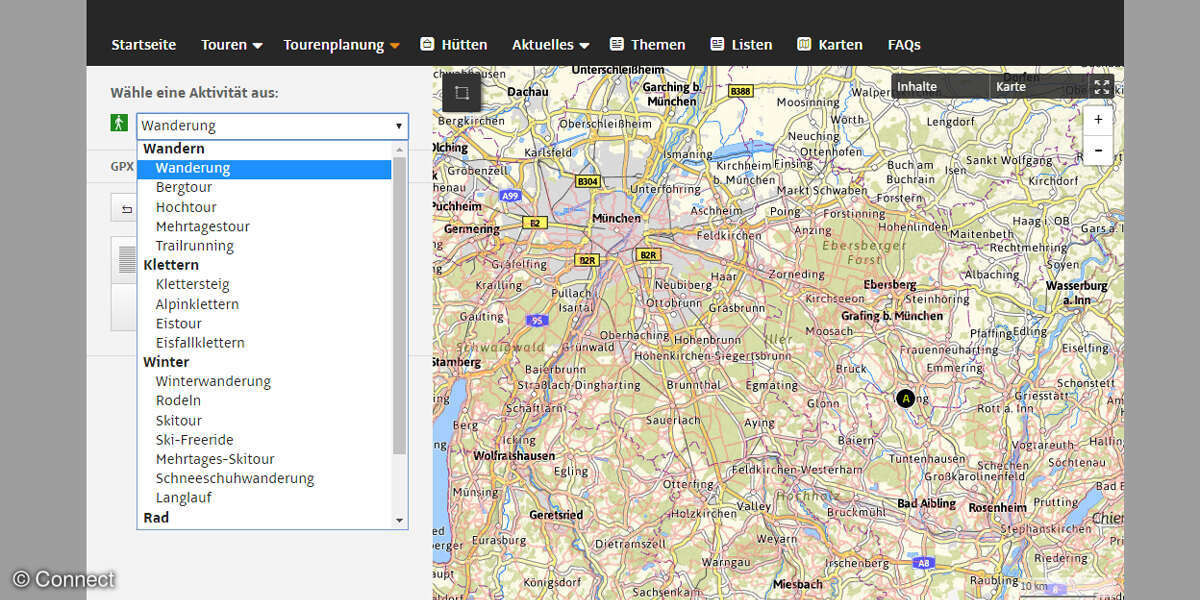Screen dimensions: 1200x600
Task: Select Alpinklettern as activity
Action: coord(265,304)
